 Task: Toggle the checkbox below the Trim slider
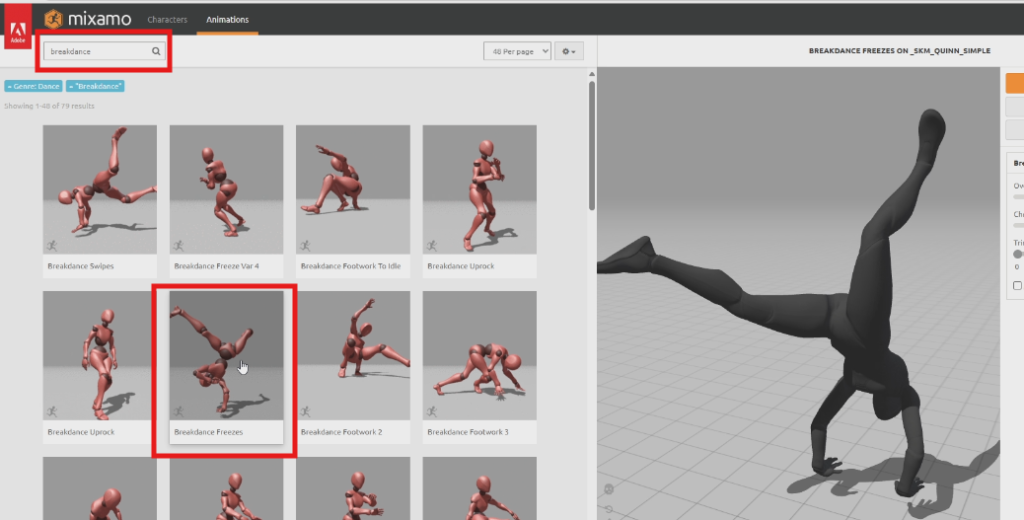(x=1017, y=285)
